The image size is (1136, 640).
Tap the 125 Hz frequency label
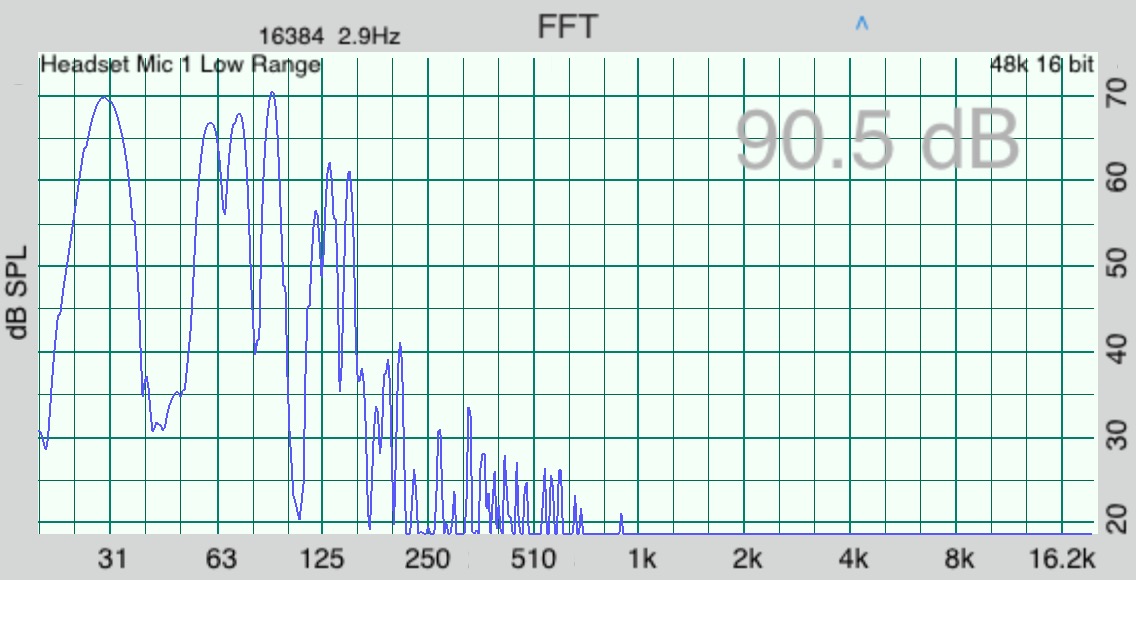click(x=322, y=559)
